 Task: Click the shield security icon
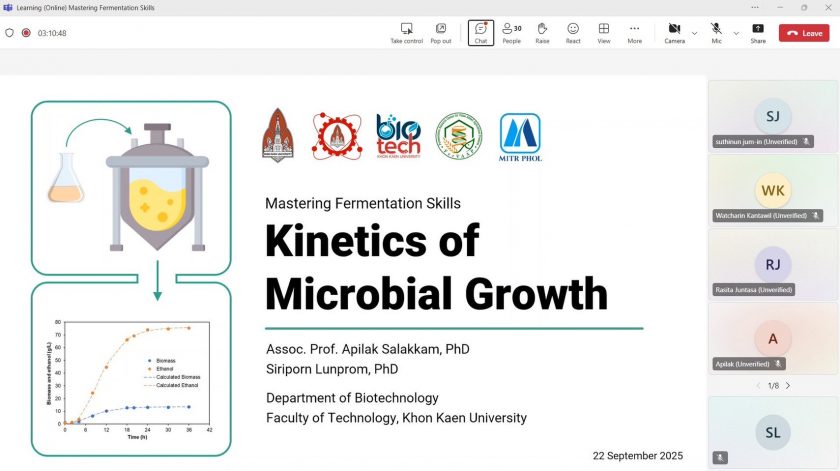pos(10,33)
